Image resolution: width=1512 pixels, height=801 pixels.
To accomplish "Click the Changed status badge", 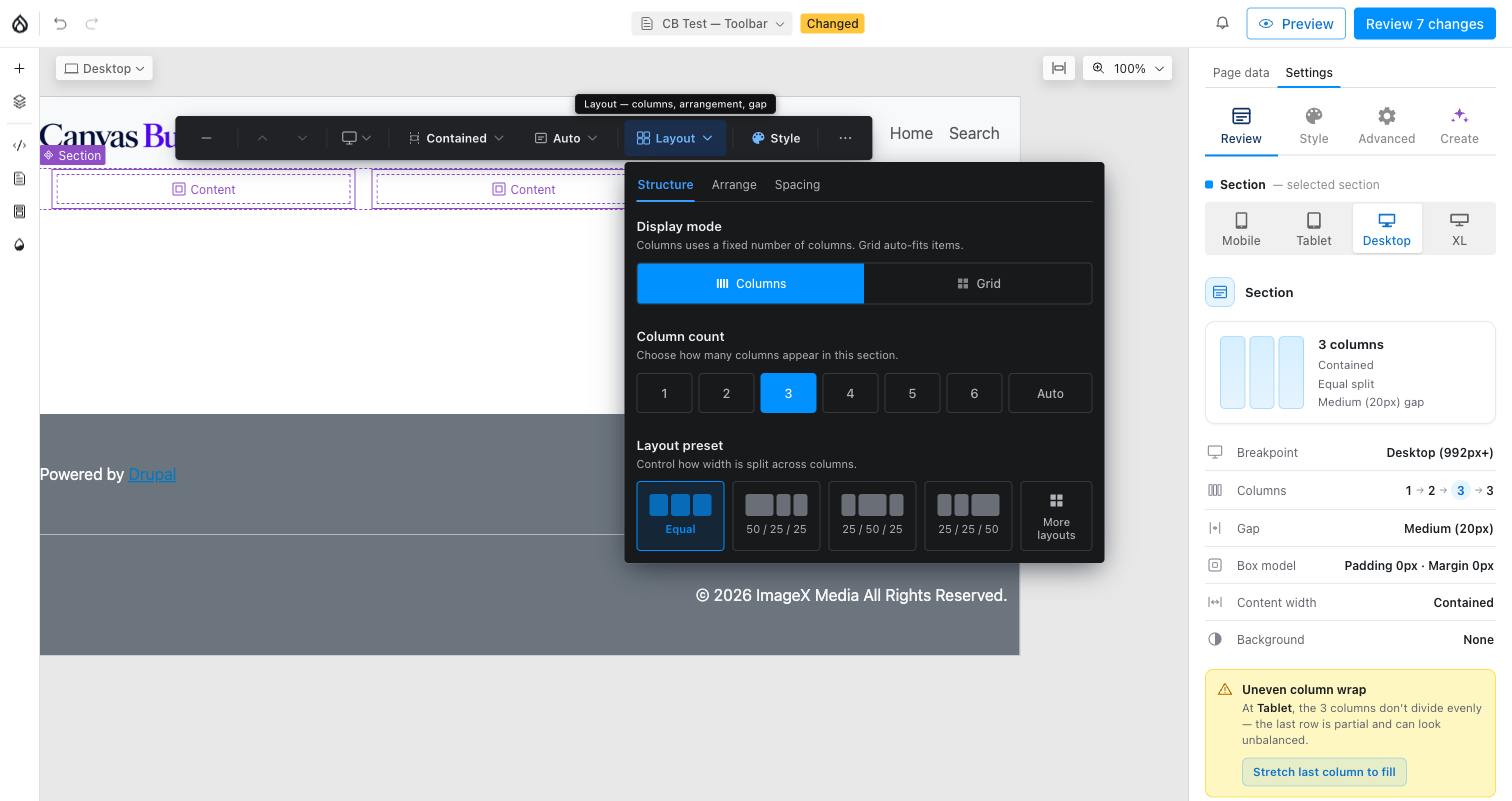I will coord(832,23).
